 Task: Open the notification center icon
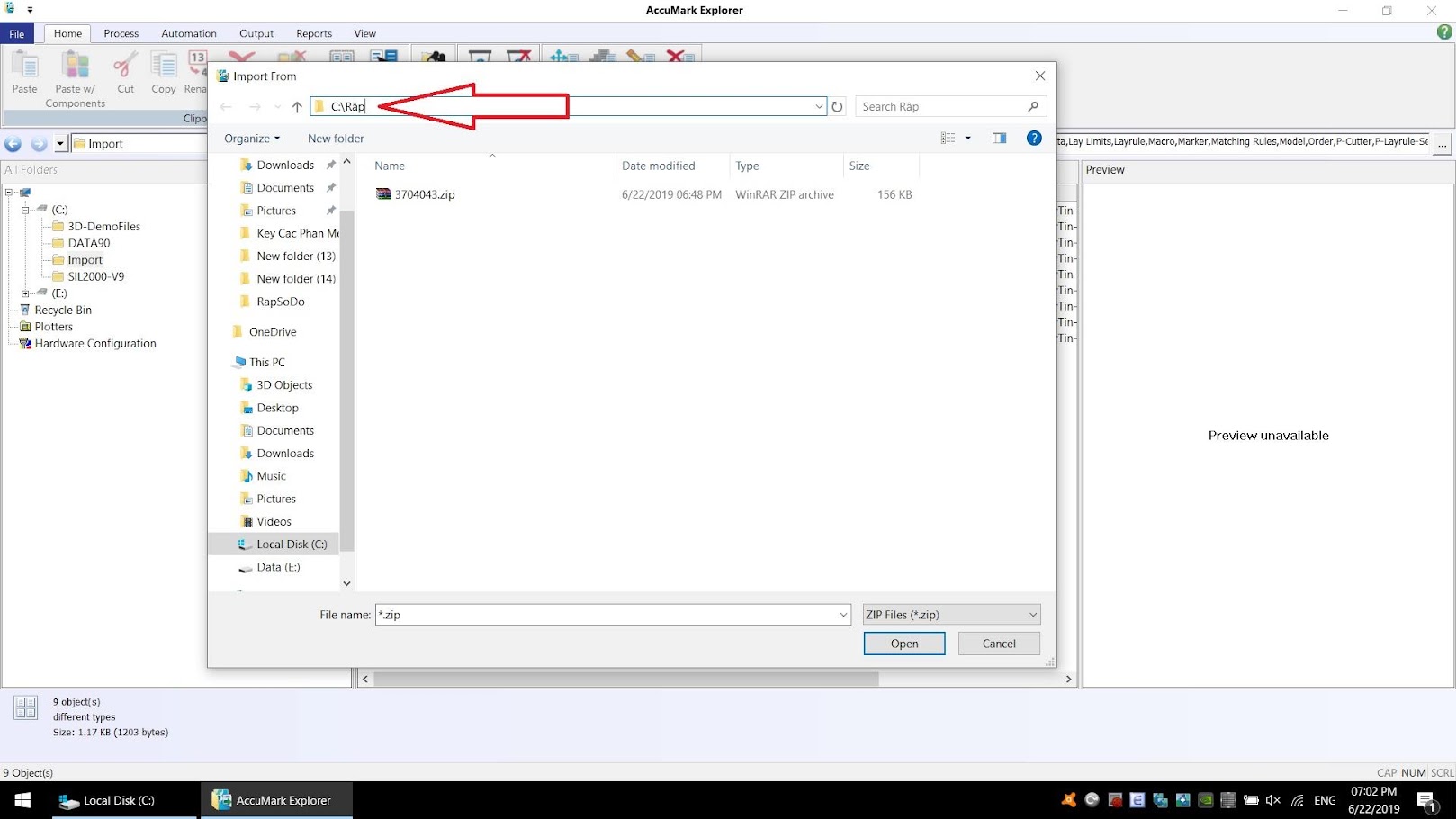click(1426, 800)
